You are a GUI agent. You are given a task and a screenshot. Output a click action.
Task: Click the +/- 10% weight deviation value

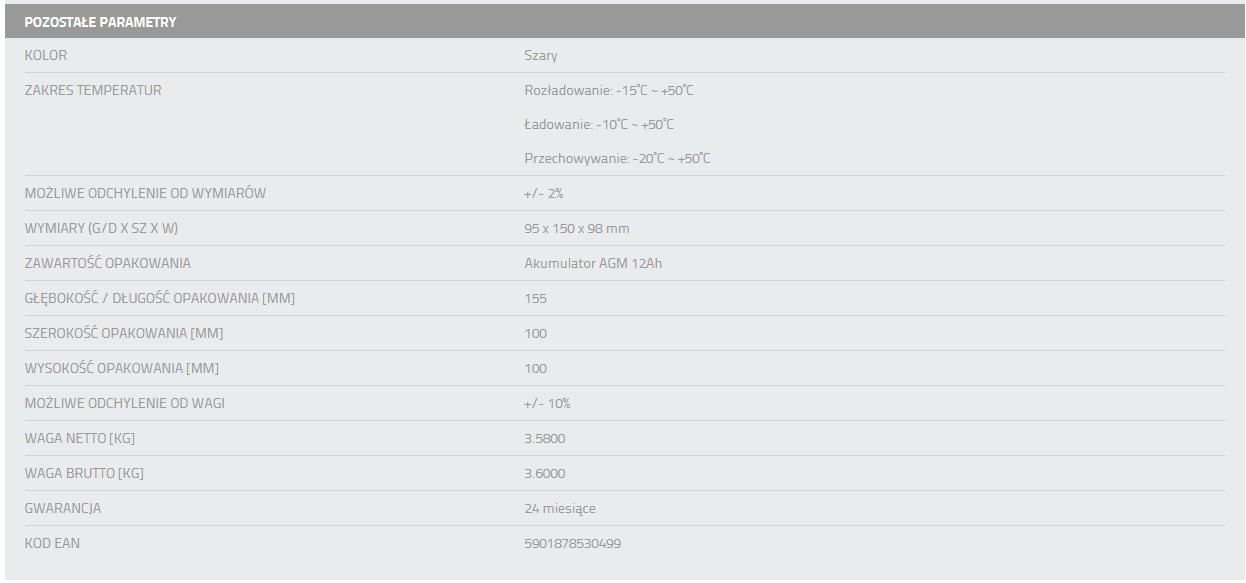547,404
